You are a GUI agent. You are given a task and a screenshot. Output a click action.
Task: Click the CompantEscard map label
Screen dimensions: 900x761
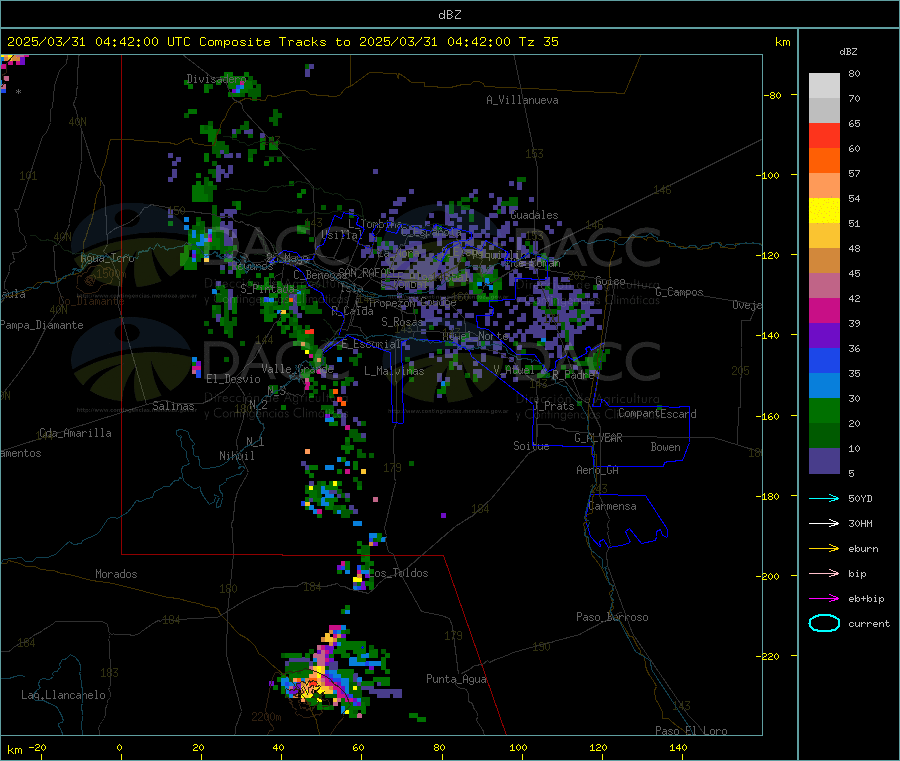point(657,414)
